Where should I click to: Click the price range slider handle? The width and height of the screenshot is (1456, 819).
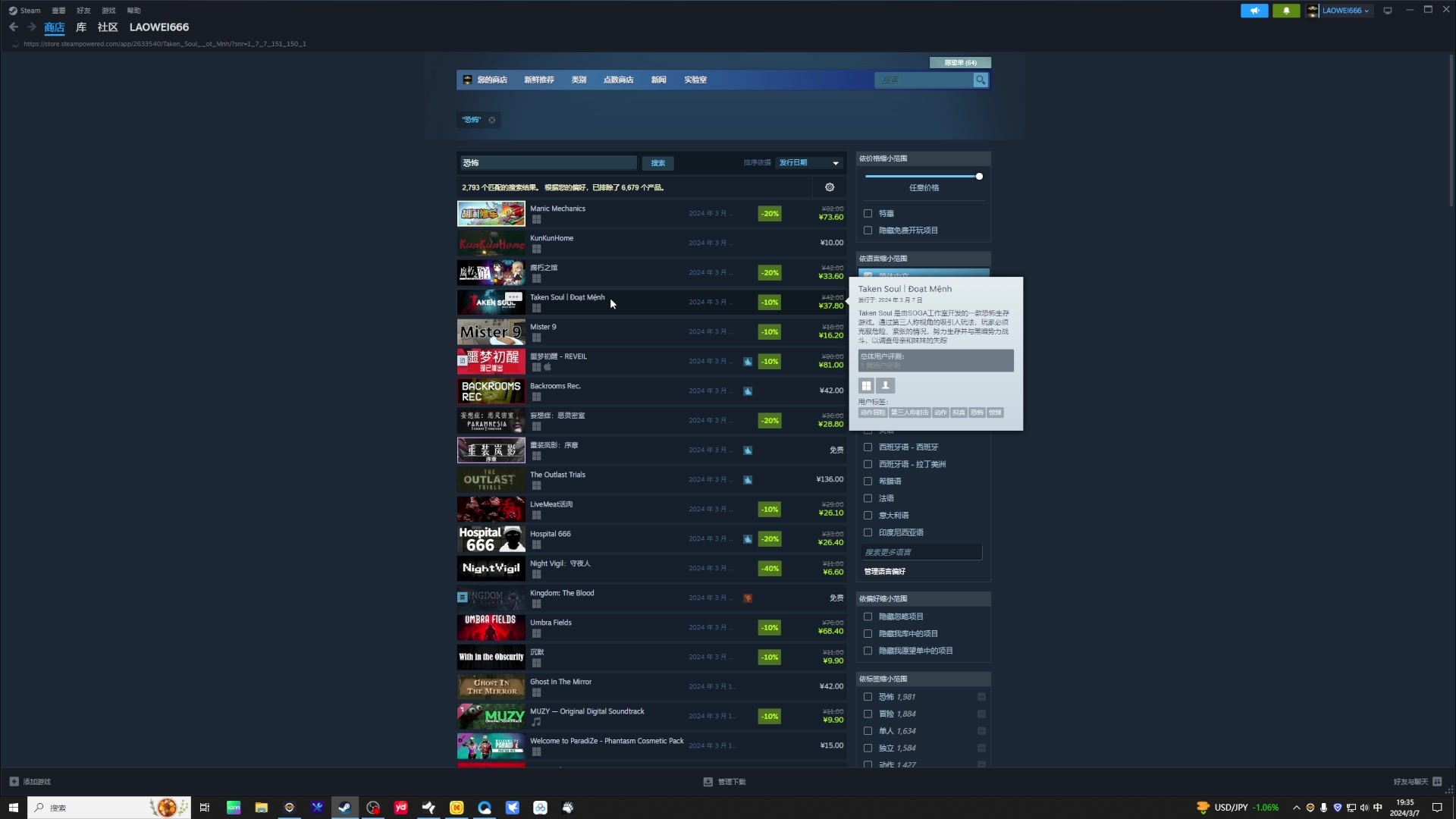(x=979, y=177)
